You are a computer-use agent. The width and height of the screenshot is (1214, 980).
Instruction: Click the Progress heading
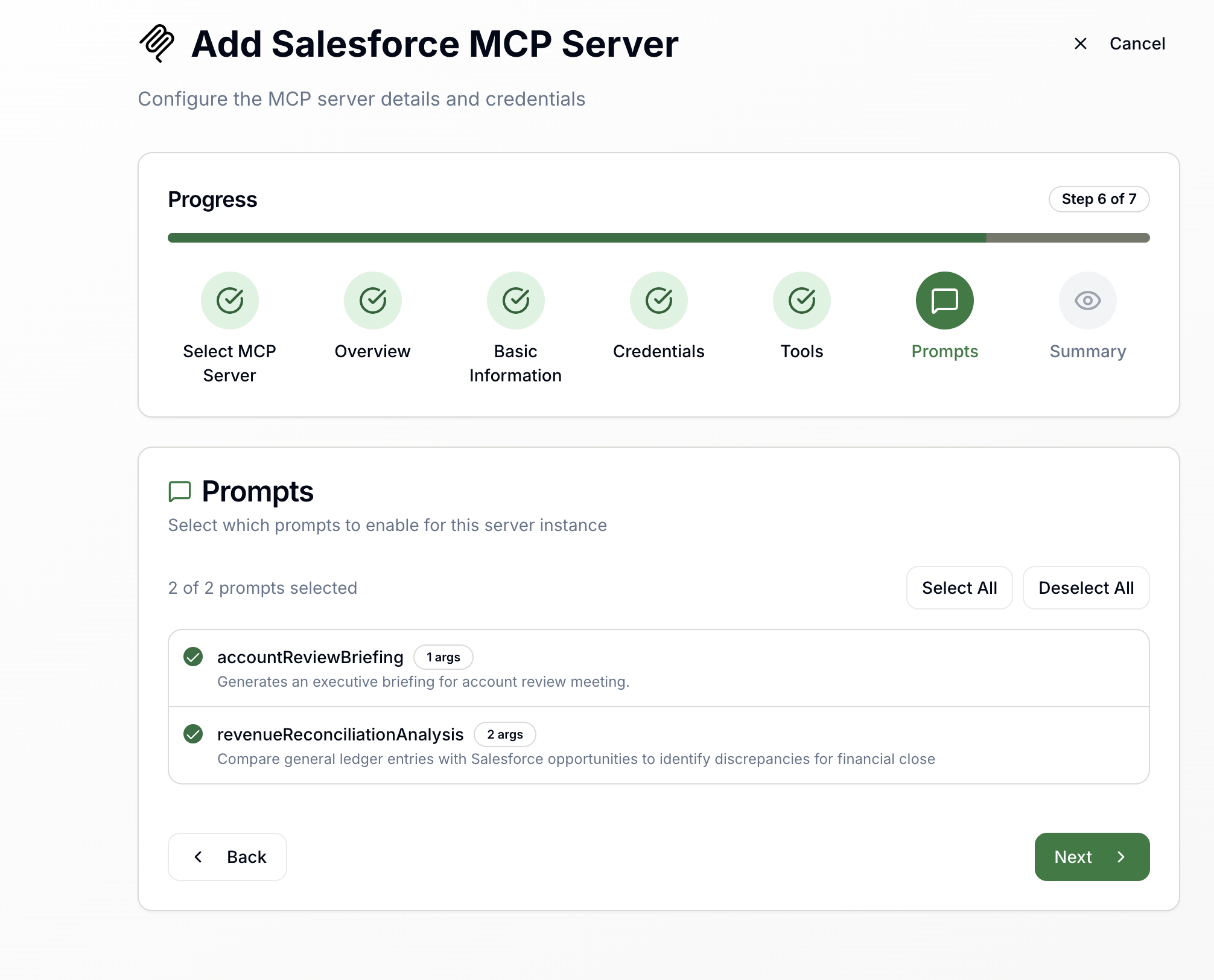click(212, 199)
